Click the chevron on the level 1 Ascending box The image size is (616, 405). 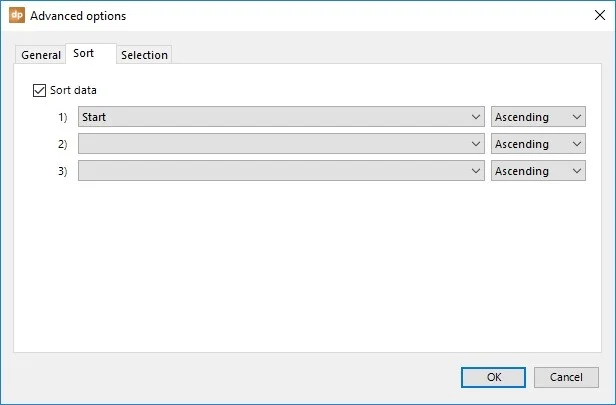pyautogui.click(x=577, y=117)
